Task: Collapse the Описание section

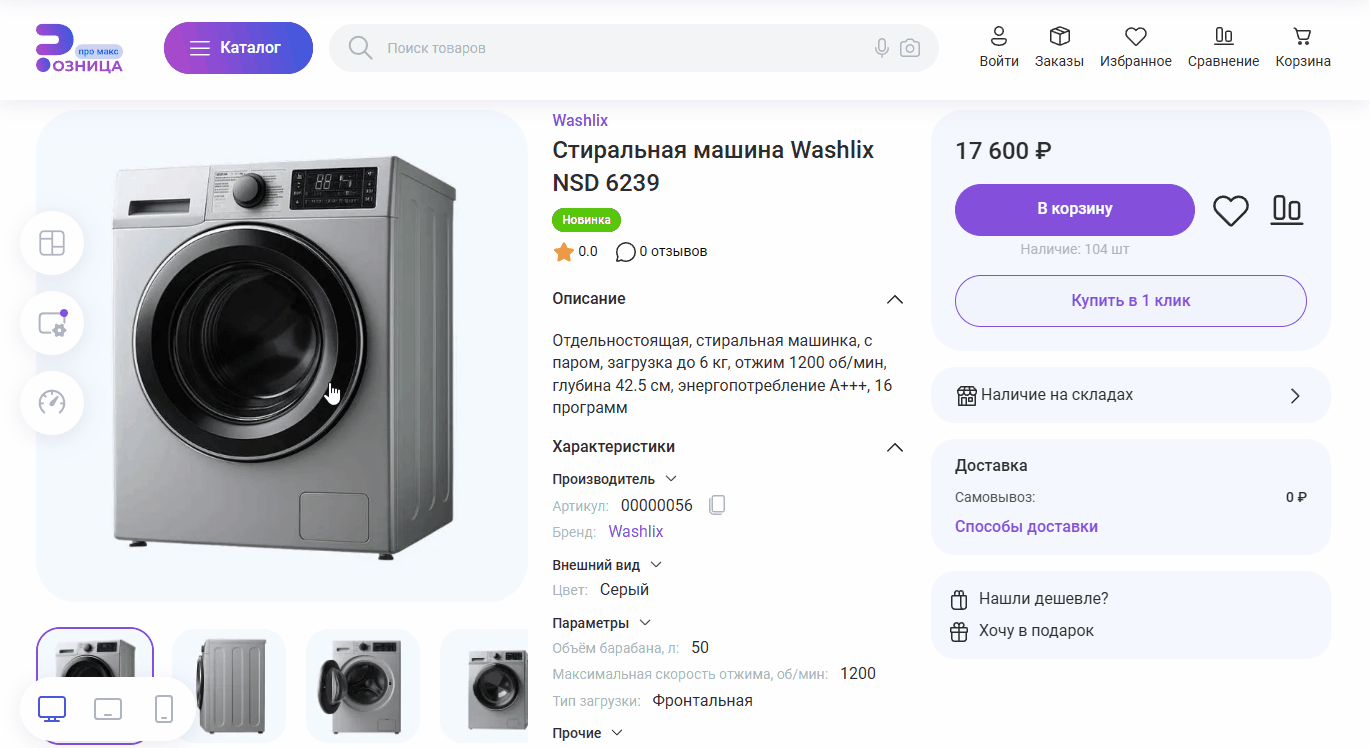Action: (894, 298)
